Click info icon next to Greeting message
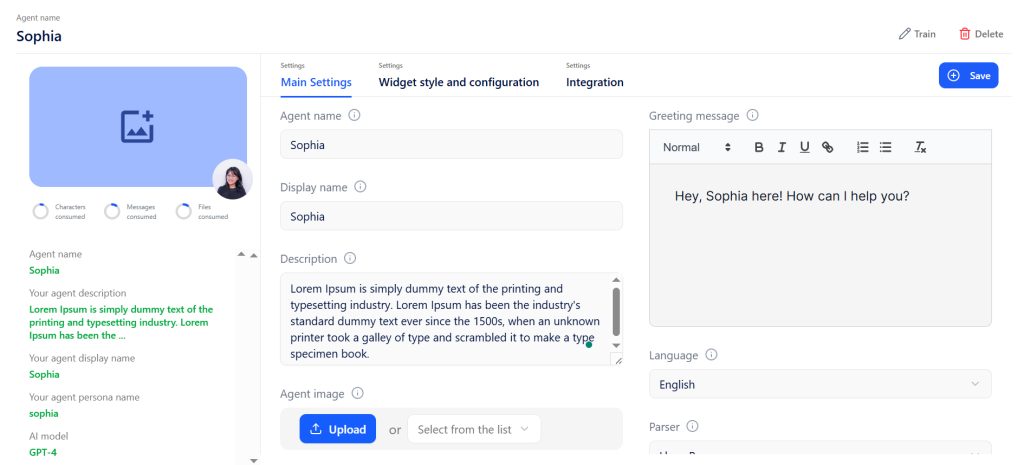The width and height of the screenshot is (1024, 465). 752,115
